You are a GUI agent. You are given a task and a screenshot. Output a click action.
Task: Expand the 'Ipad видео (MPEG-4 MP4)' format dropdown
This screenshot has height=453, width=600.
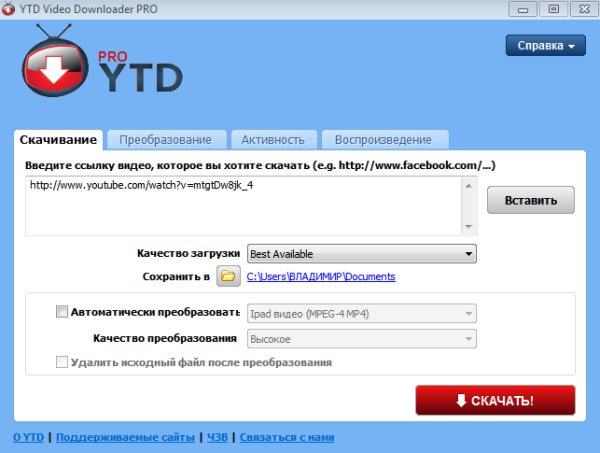pyautogui.click(x=362, y=314)
